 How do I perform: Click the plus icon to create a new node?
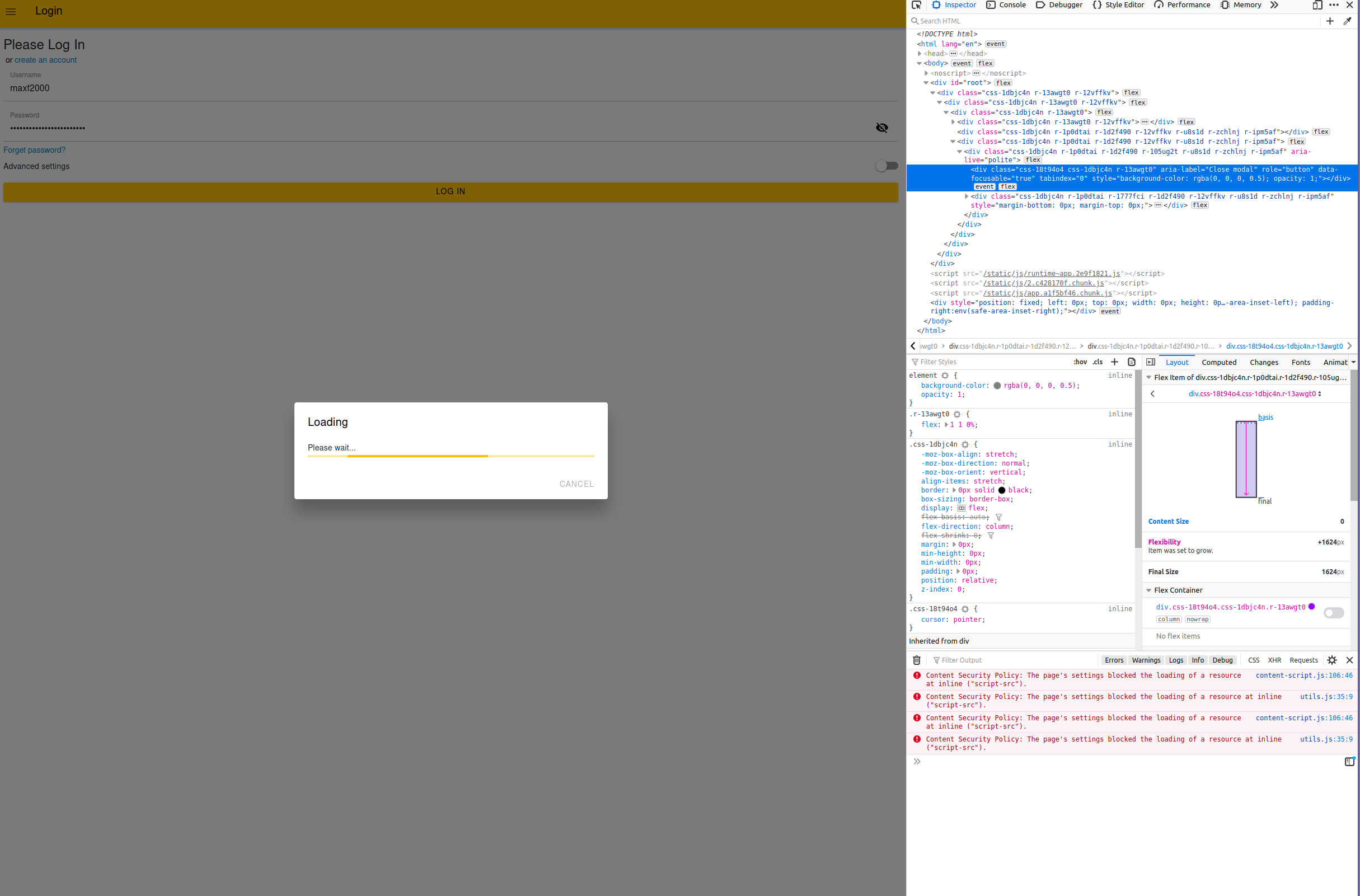tap(1330, 21)
